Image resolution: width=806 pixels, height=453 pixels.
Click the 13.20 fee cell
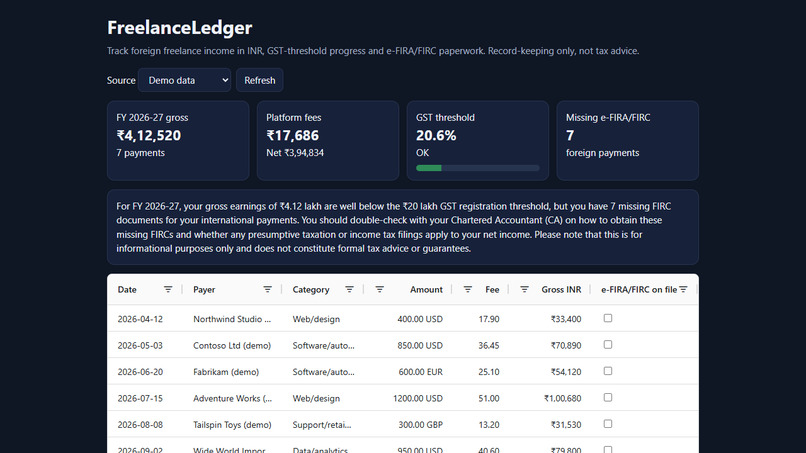click(489, 425)
